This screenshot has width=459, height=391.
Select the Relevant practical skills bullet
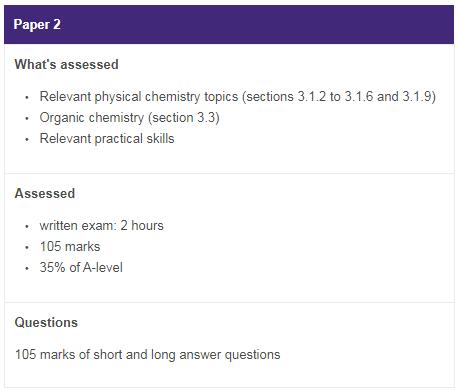[x=107, y=138]
